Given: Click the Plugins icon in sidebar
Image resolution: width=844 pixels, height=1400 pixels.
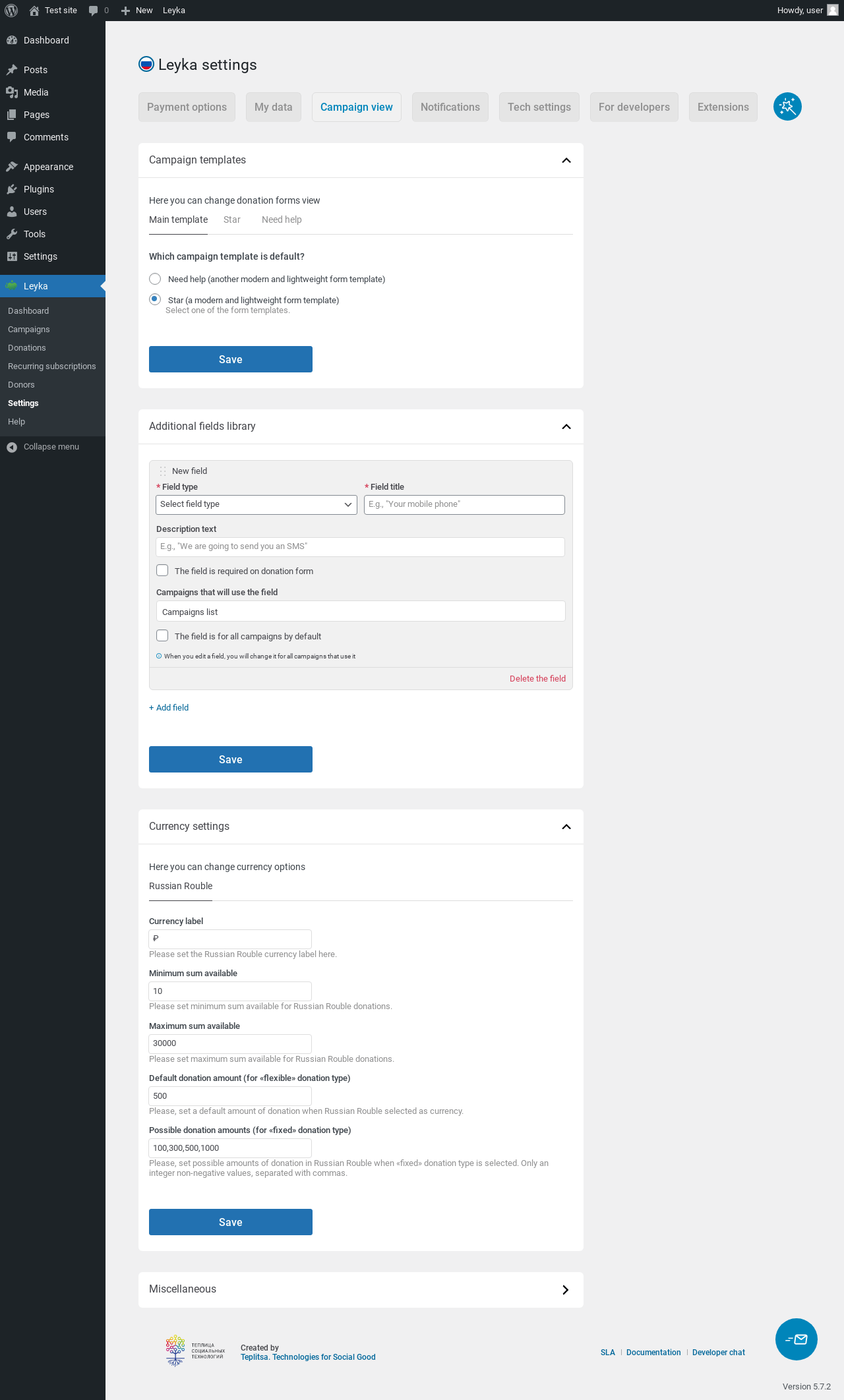Looking at the screenshot, I should pyautogui.click(x=12, y=189).
